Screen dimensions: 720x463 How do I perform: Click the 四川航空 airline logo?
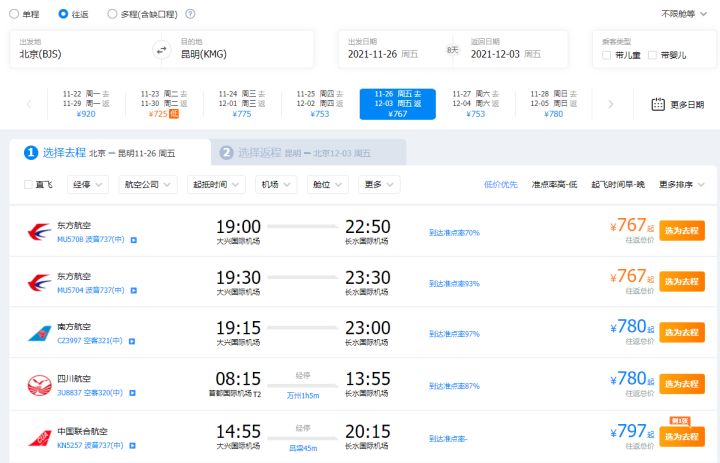(40, 385)
